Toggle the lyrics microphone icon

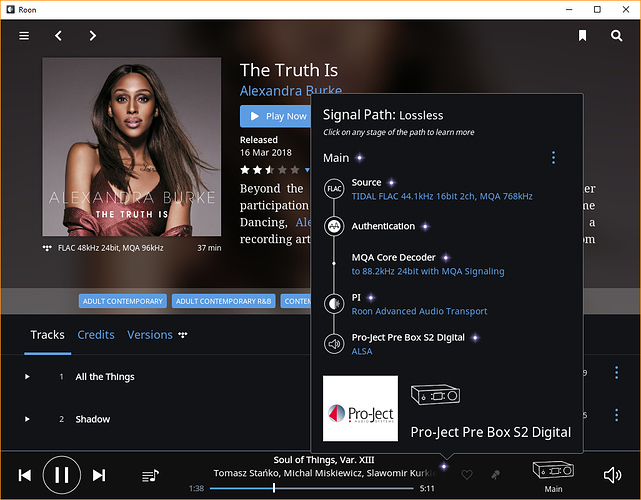click(495, 475)
